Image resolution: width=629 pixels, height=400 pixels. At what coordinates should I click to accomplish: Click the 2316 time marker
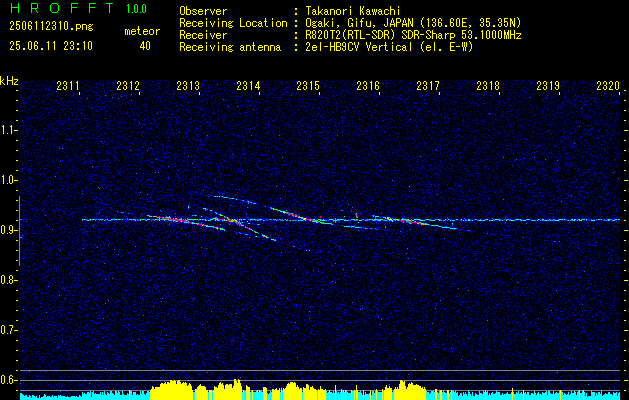pyautogui.click(x=368, y=86)
